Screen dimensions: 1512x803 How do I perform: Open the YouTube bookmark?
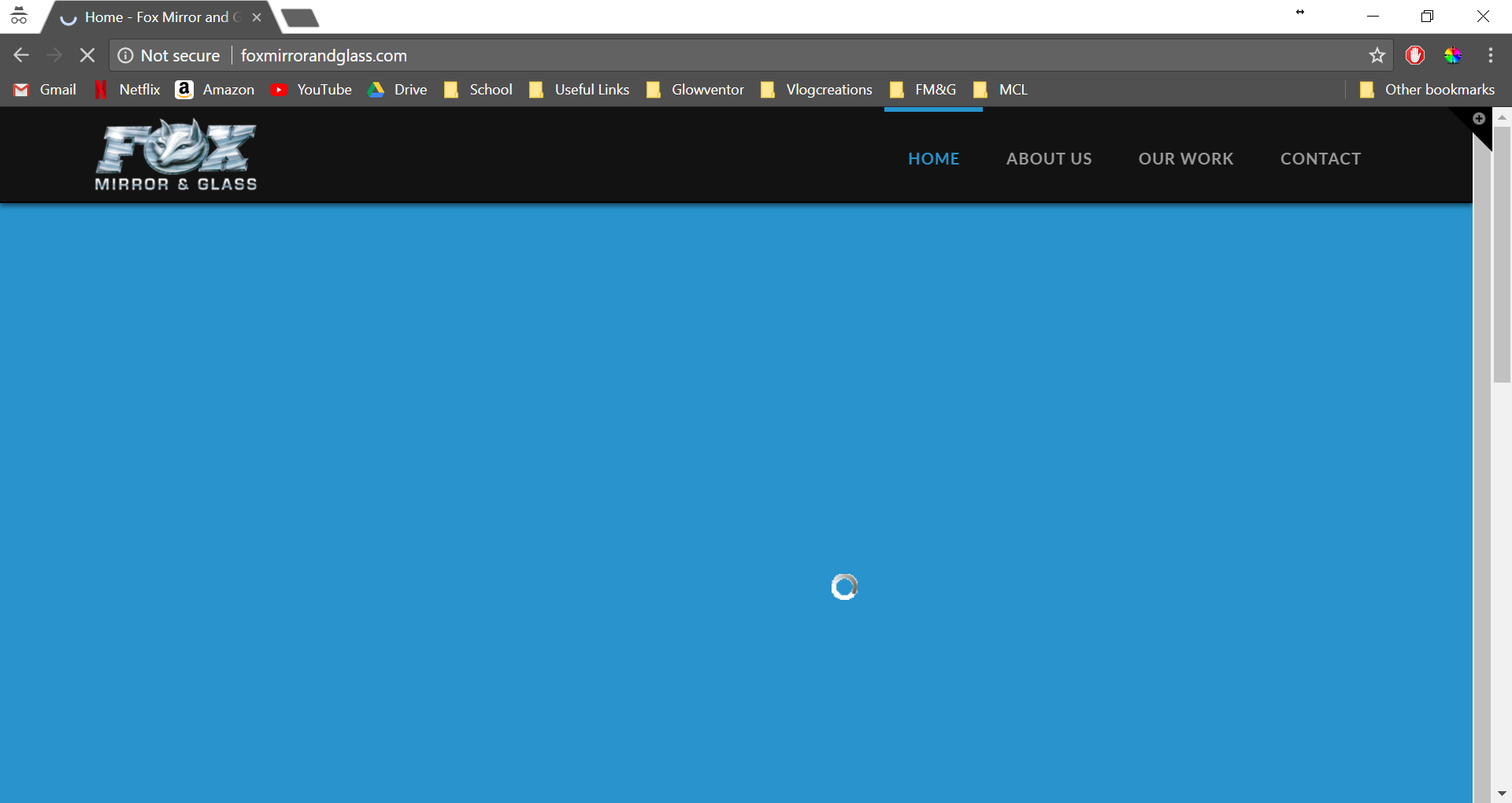(311, 90)
